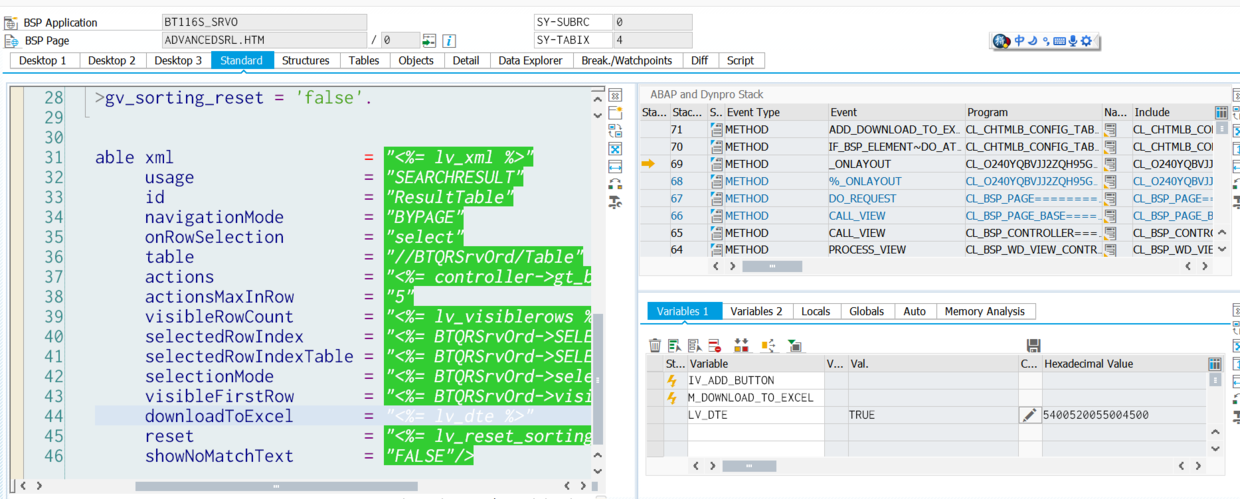The image size is (1240, 499).
Task: Open the services icon beside the code editor
Action: tap(615, 184)
